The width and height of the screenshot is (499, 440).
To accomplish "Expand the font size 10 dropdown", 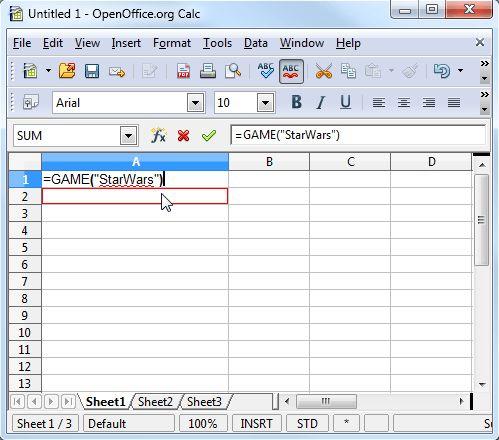I will [265, 103].
